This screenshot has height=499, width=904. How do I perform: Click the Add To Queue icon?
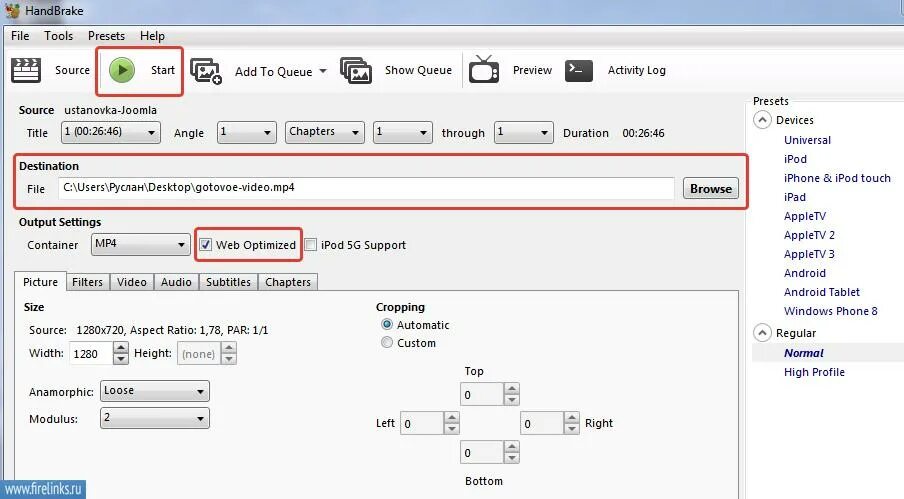tap(206, 71)
